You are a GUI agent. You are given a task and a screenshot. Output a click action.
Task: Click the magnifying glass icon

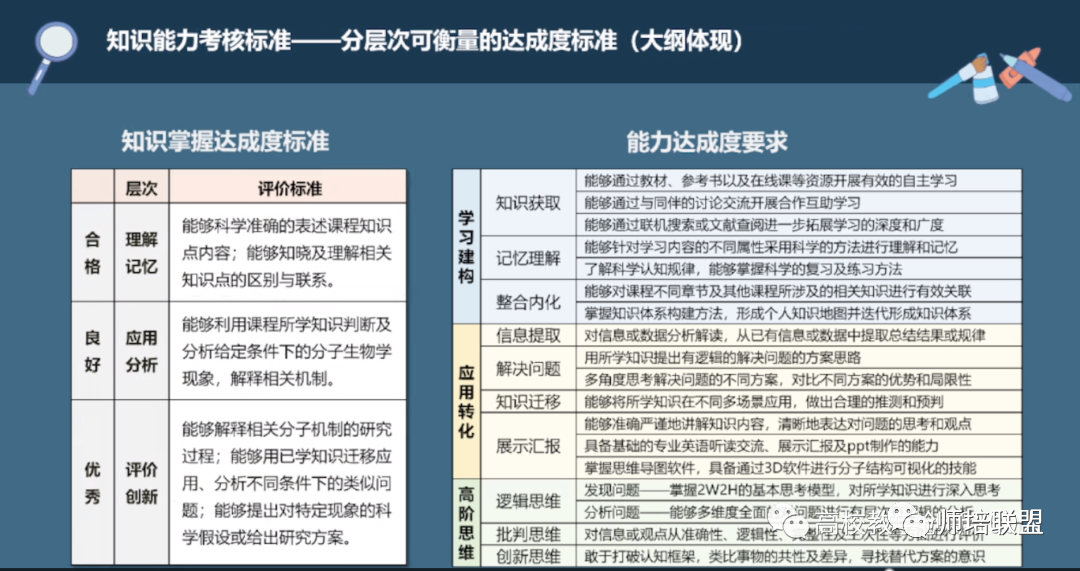[50, 47]
